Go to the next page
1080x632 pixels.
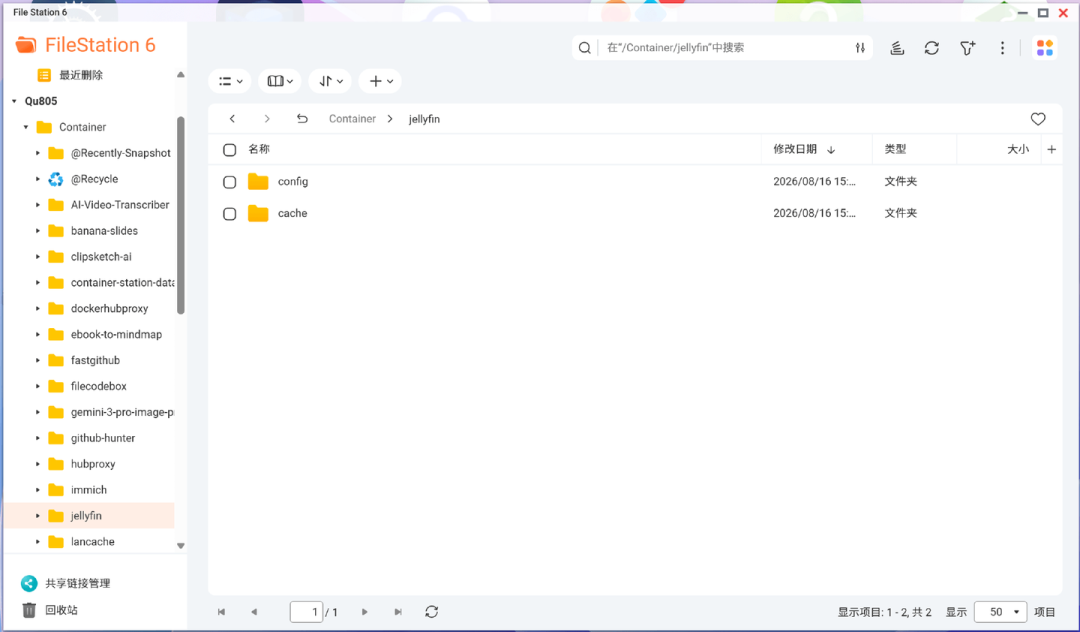pyautogui.click(x=364, y=611)
